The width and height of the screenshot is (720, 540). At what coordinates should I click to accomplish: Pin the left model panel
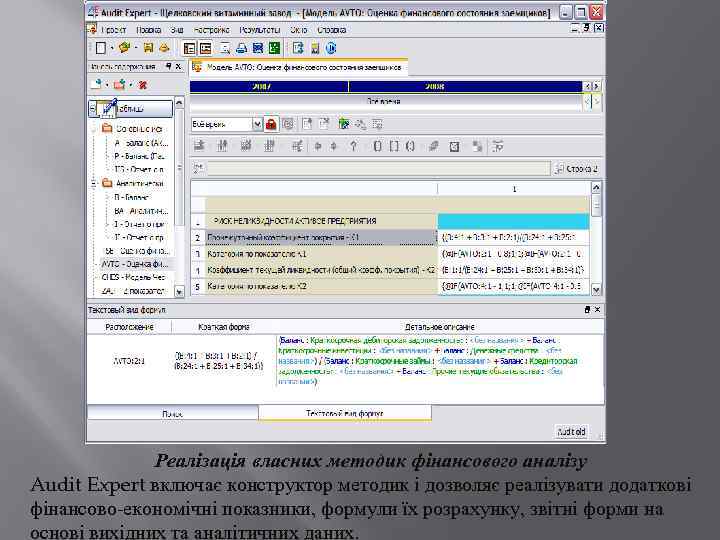click(169, 67)
